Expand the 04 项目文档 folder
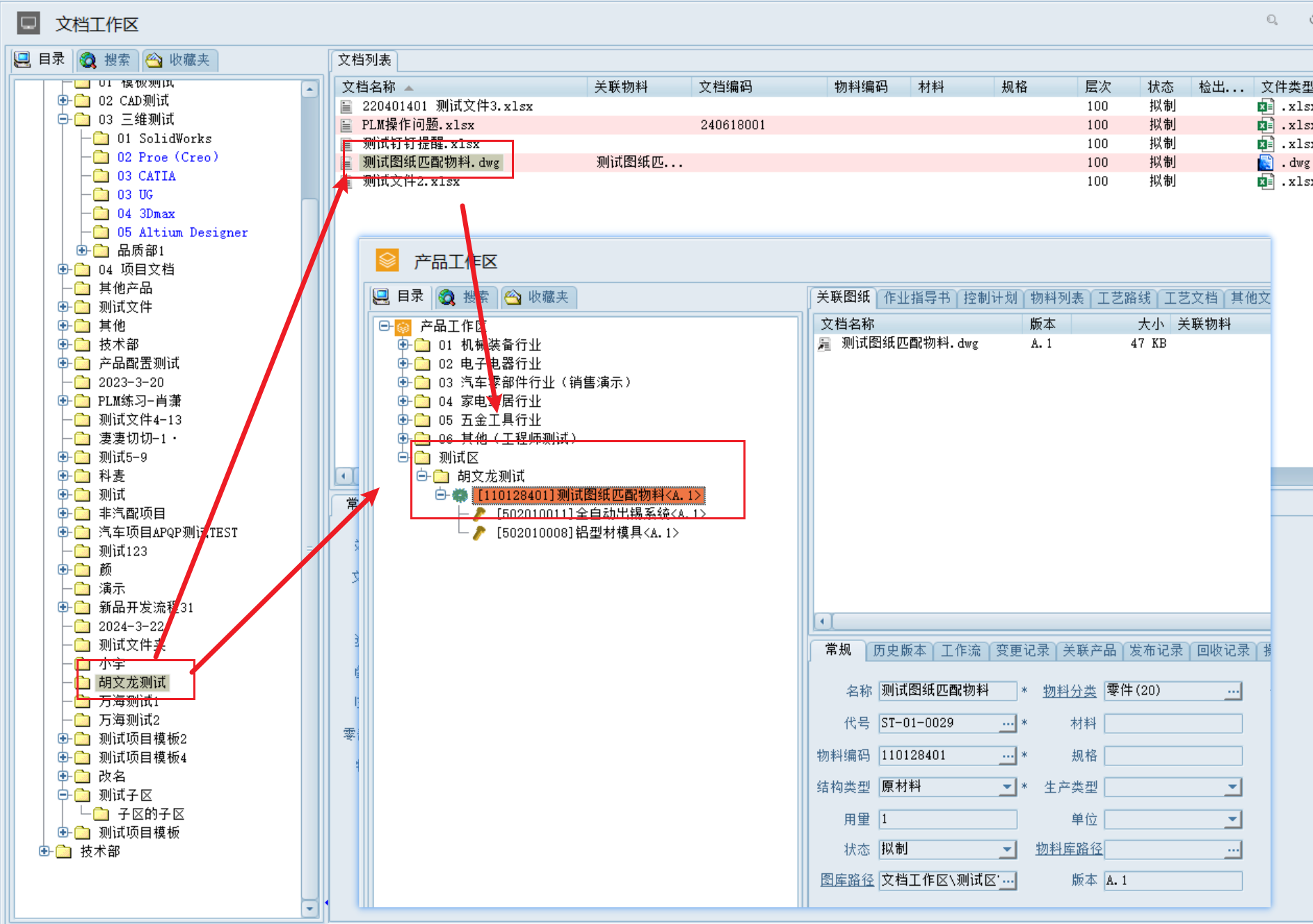Screen dimensions: 1313x924 pyautogui.click(x=63, y=269)
